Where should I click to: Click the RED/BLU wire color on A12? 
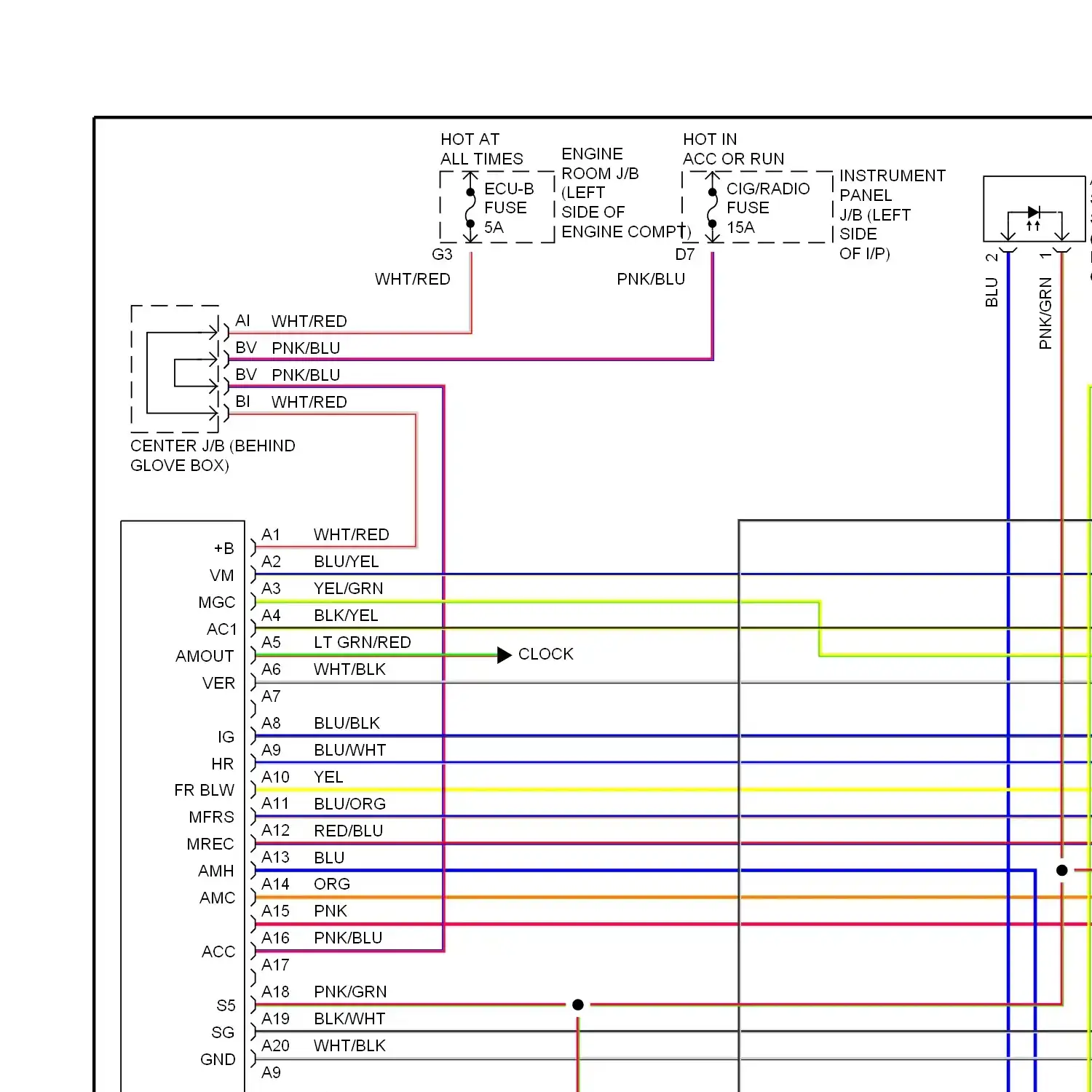pyautogui.click(x=349, y=831)
